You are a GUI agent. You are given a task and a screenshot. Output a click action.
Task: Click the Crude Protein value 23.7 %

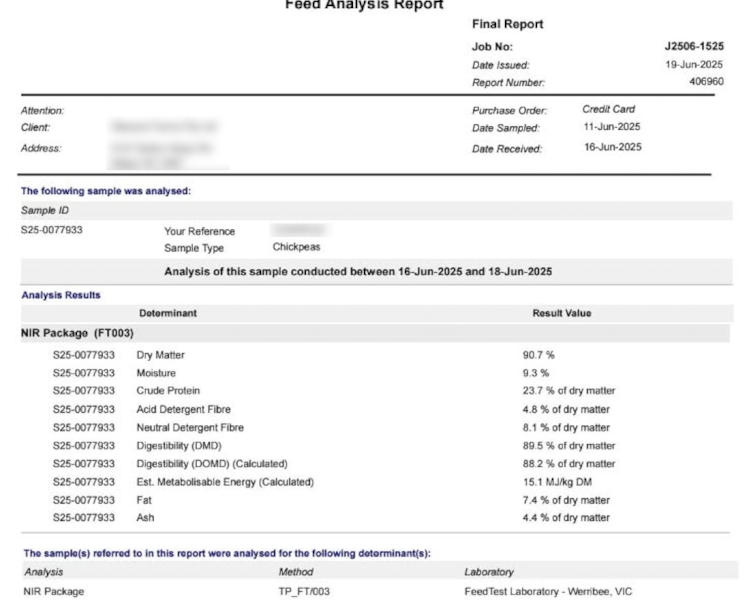(x=568, y=391)
